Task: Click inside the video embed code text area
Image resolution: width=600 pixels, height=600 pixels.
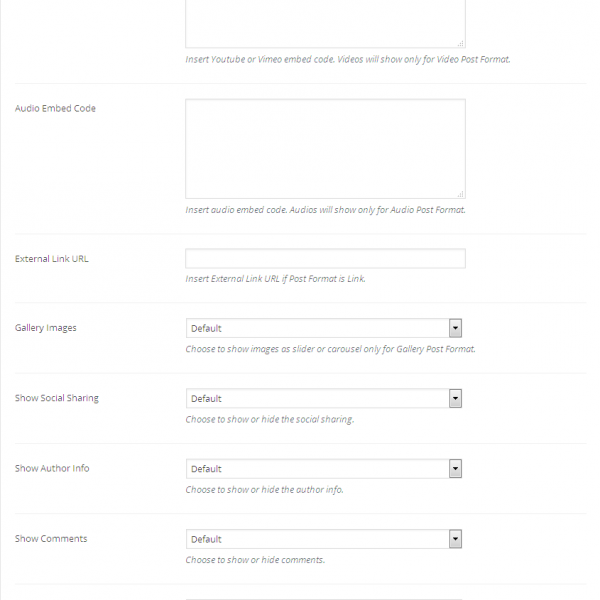Action: pyautogui.click(x=325, y=22)
